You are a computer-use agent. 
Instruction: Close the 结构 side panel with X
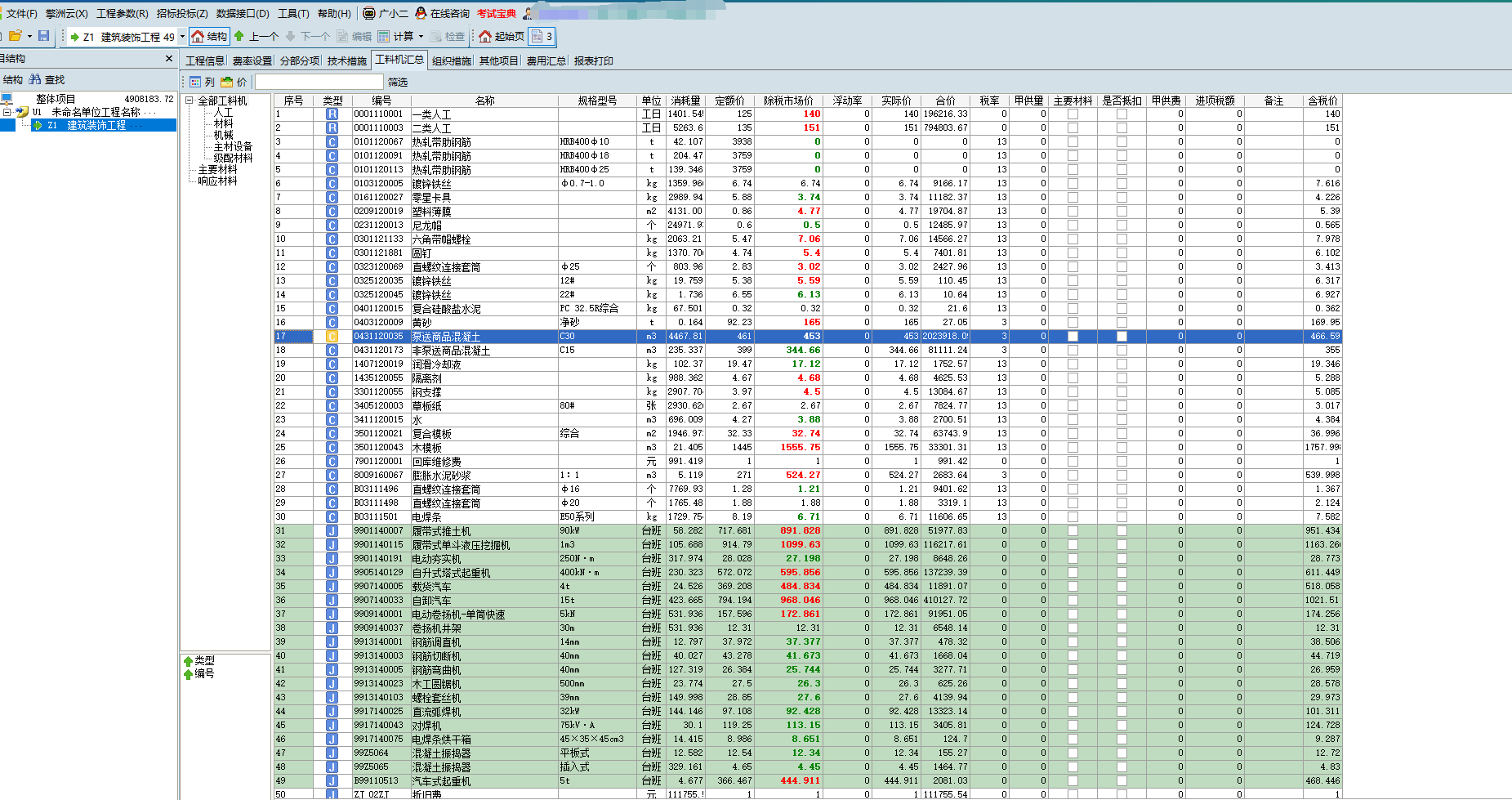click(x=169, y=59)
